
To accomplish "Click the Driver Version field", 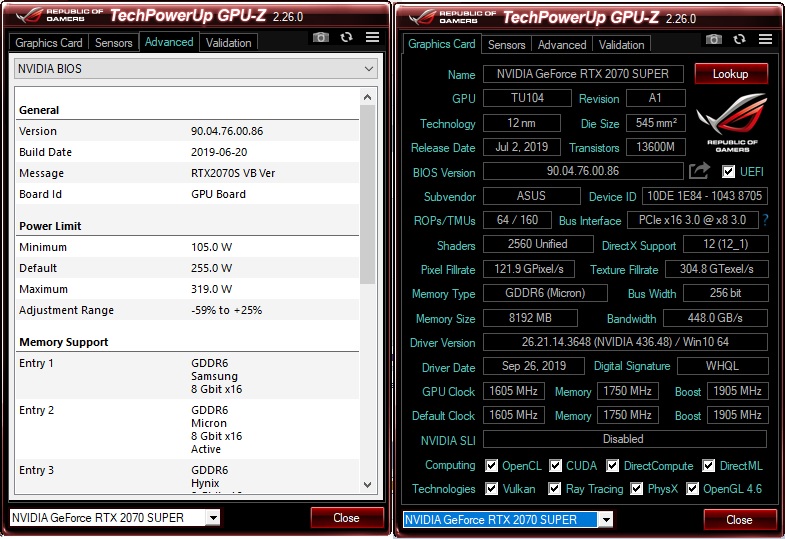I will point(625,342).
